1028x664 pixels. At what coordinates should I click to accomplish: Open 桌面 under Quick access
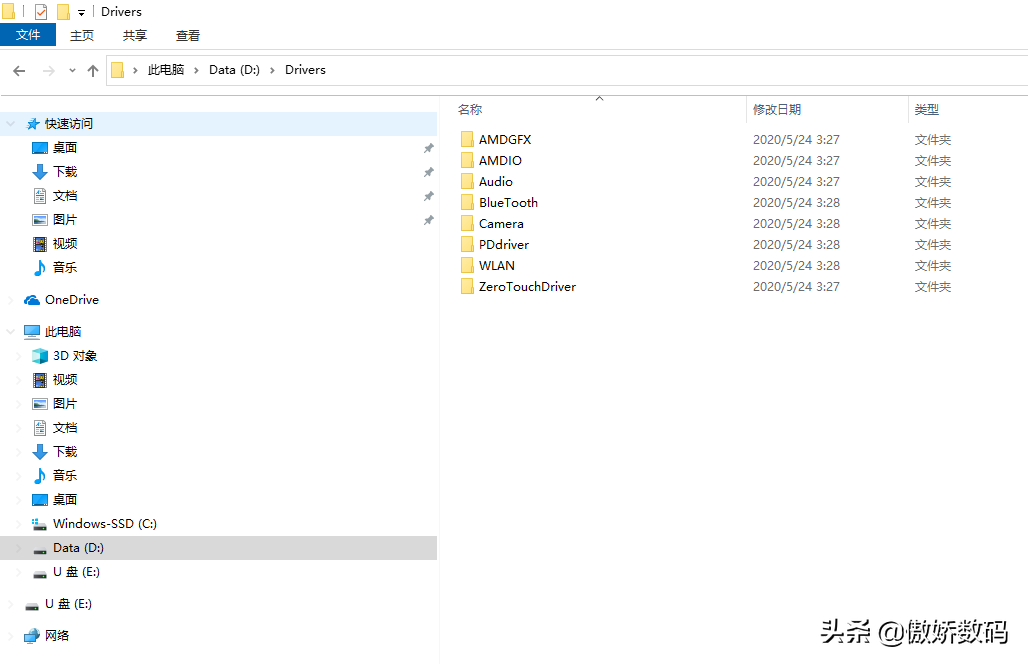point(65,147)
